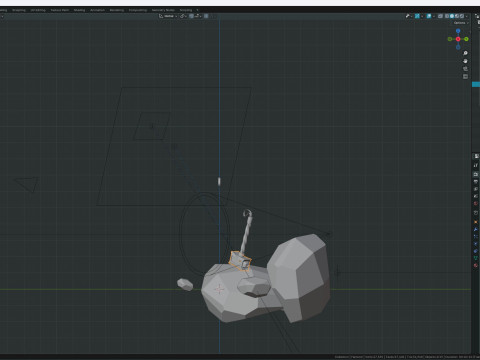Screen dimensions: 480x360
Task: Open the viewport shading options dropdown
Action: coord(467,16)
